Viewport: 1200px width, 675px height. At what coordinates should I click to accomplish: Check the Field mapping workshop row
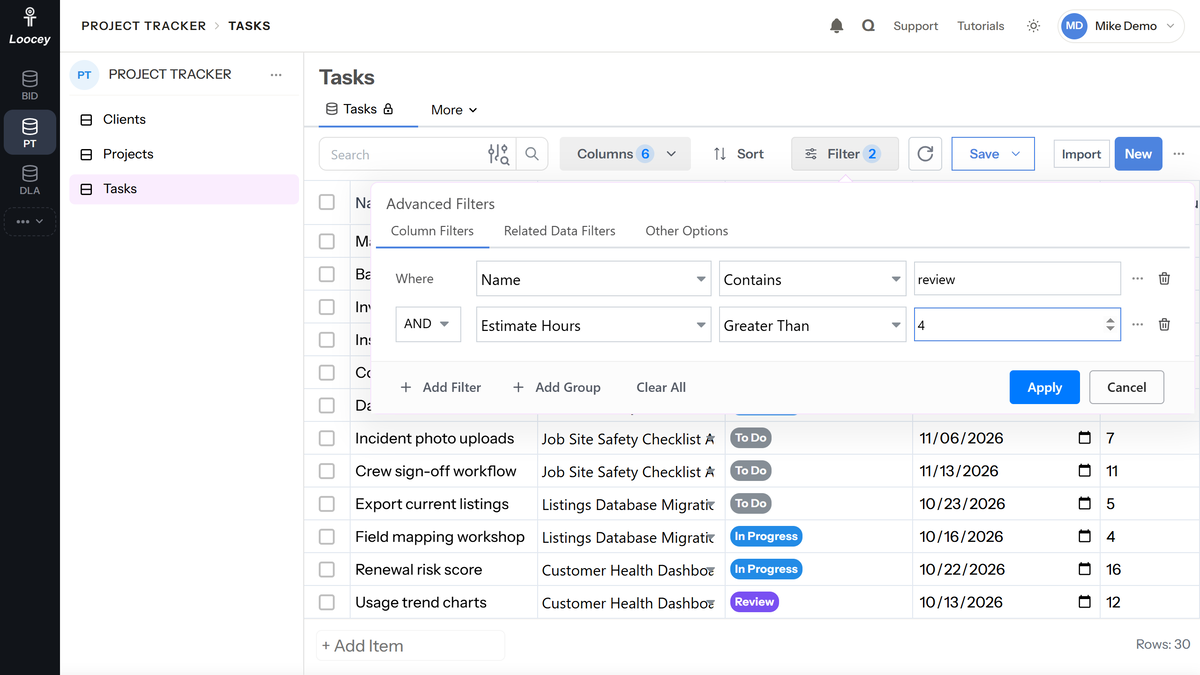pos(327,537)
